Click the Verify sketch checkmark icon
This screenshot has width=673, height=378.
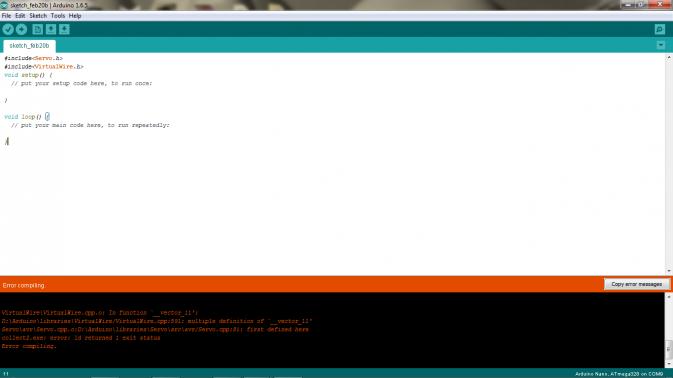click(x=8, y=29)
